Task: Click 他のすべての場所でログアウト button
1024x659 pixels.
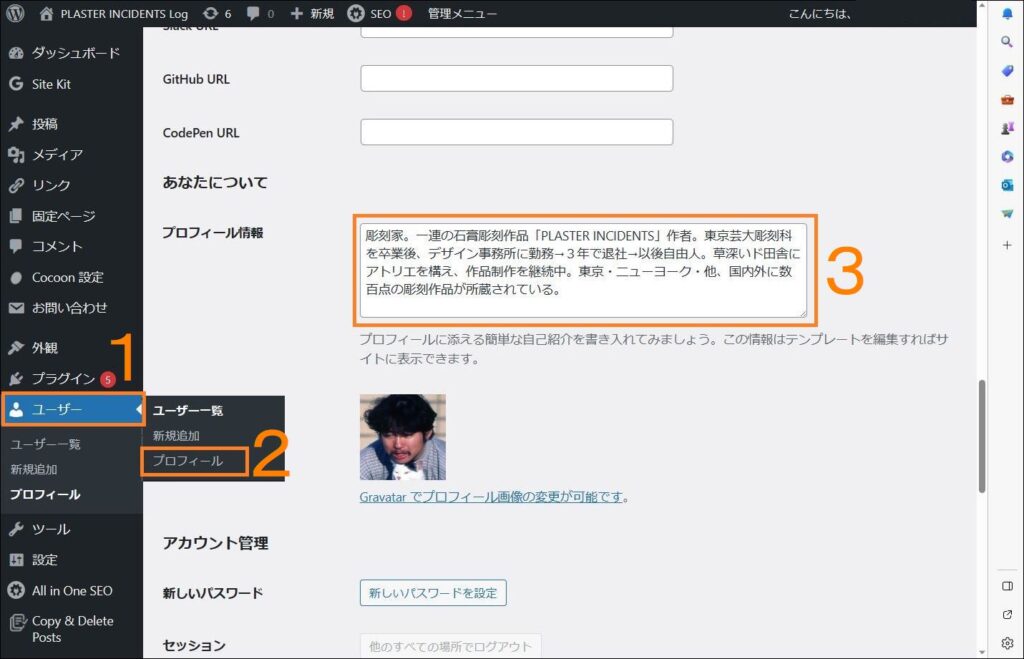Action: [451, 646]
